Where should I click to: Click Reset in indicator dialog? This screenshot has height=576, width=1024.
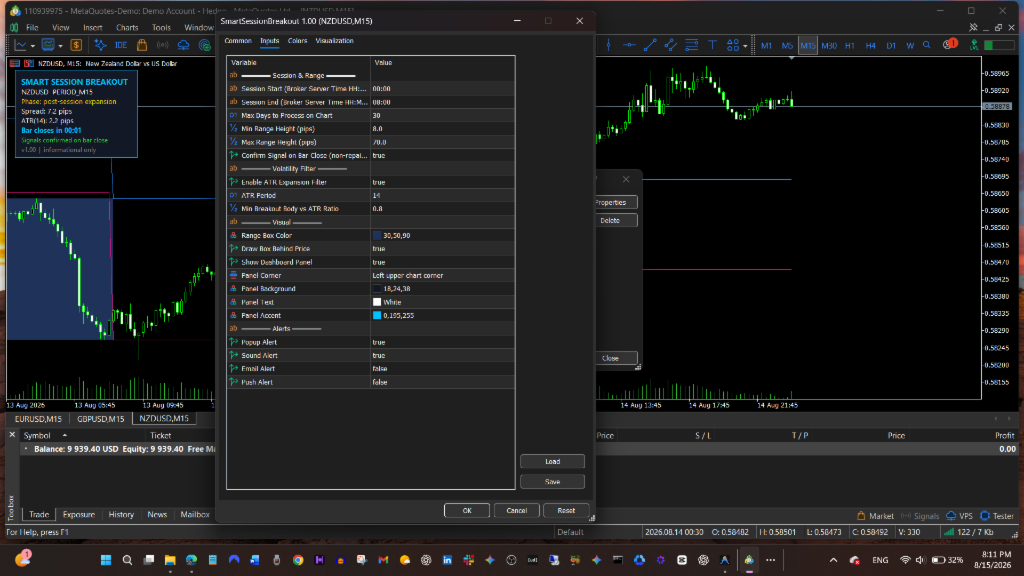point(566,511)
